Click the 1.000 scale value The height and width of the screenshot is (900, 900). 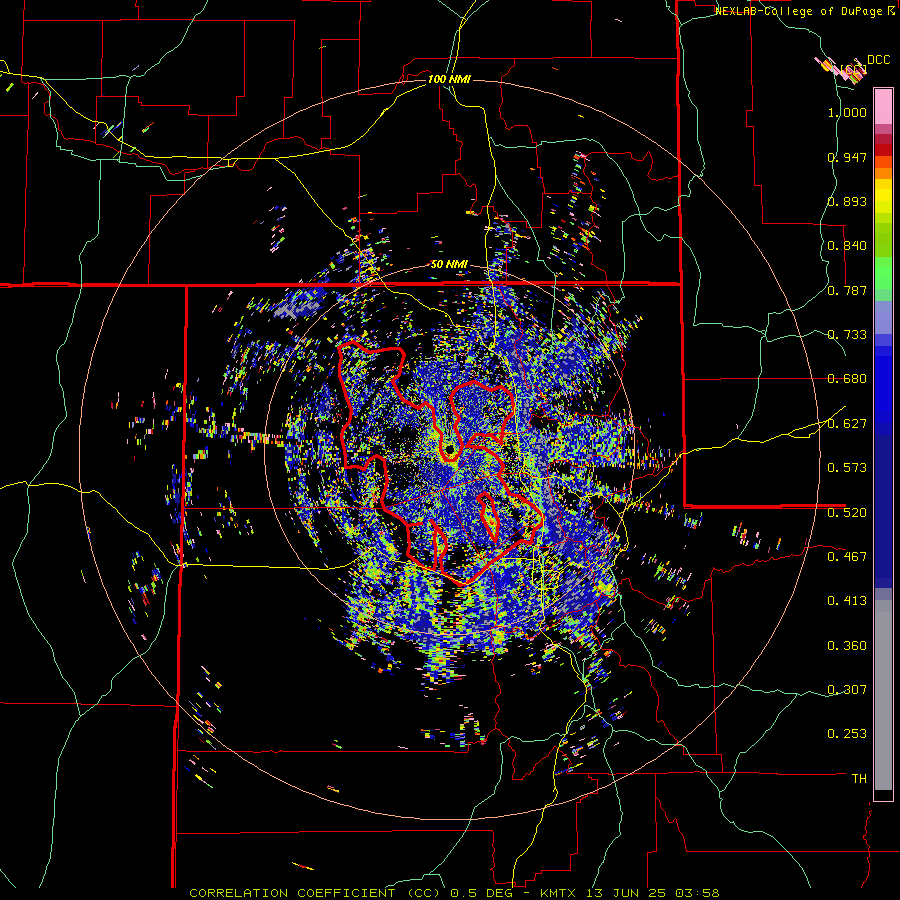847,112
